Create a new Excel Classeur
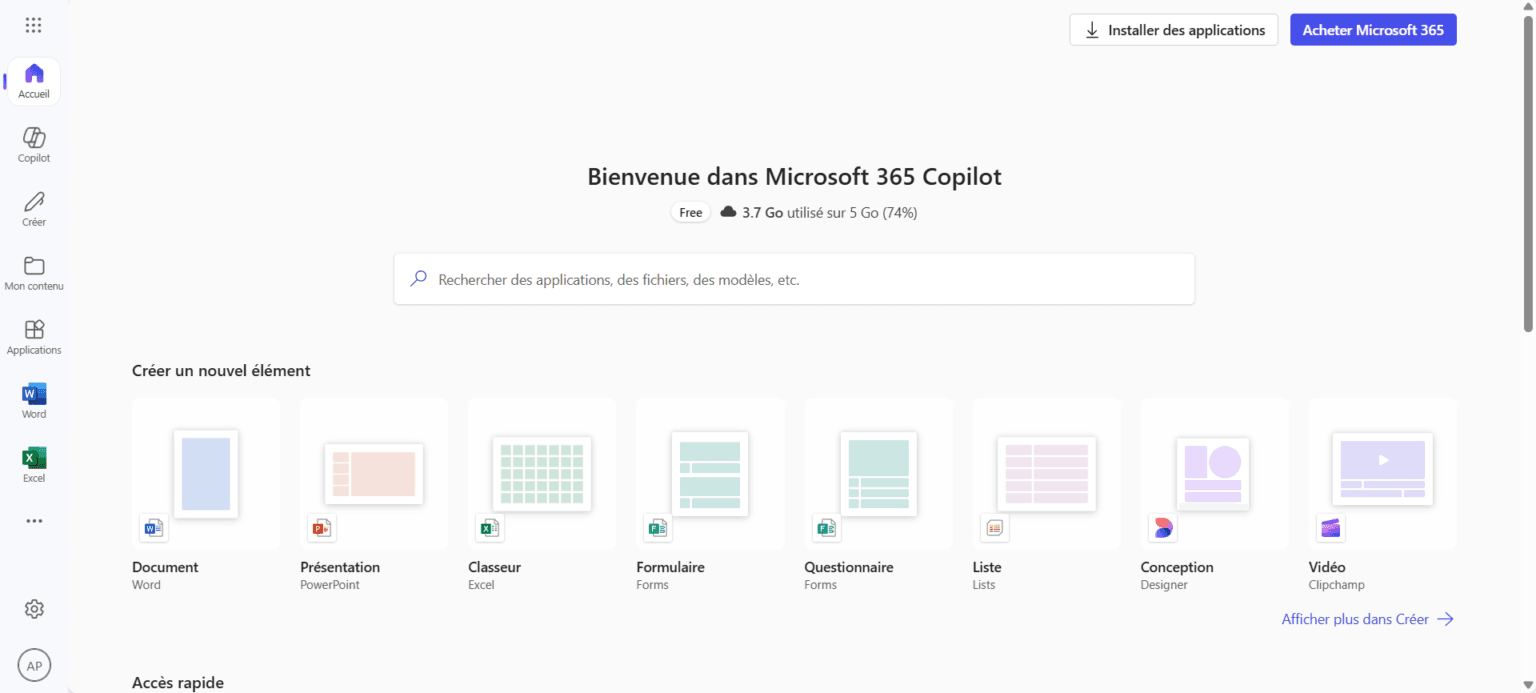This screenshot has height=693, width=1536. point(541,474)
